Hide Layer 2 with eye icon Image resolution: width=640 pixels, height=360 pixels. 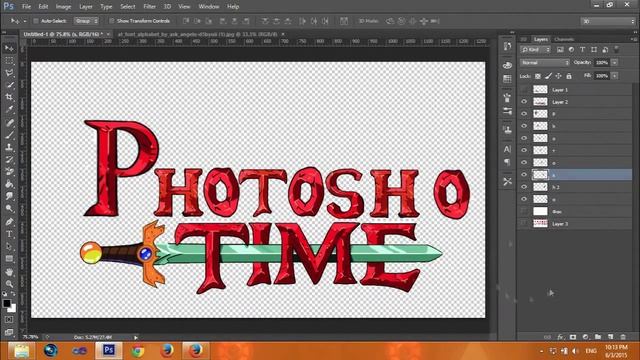[x=524, y=102]
